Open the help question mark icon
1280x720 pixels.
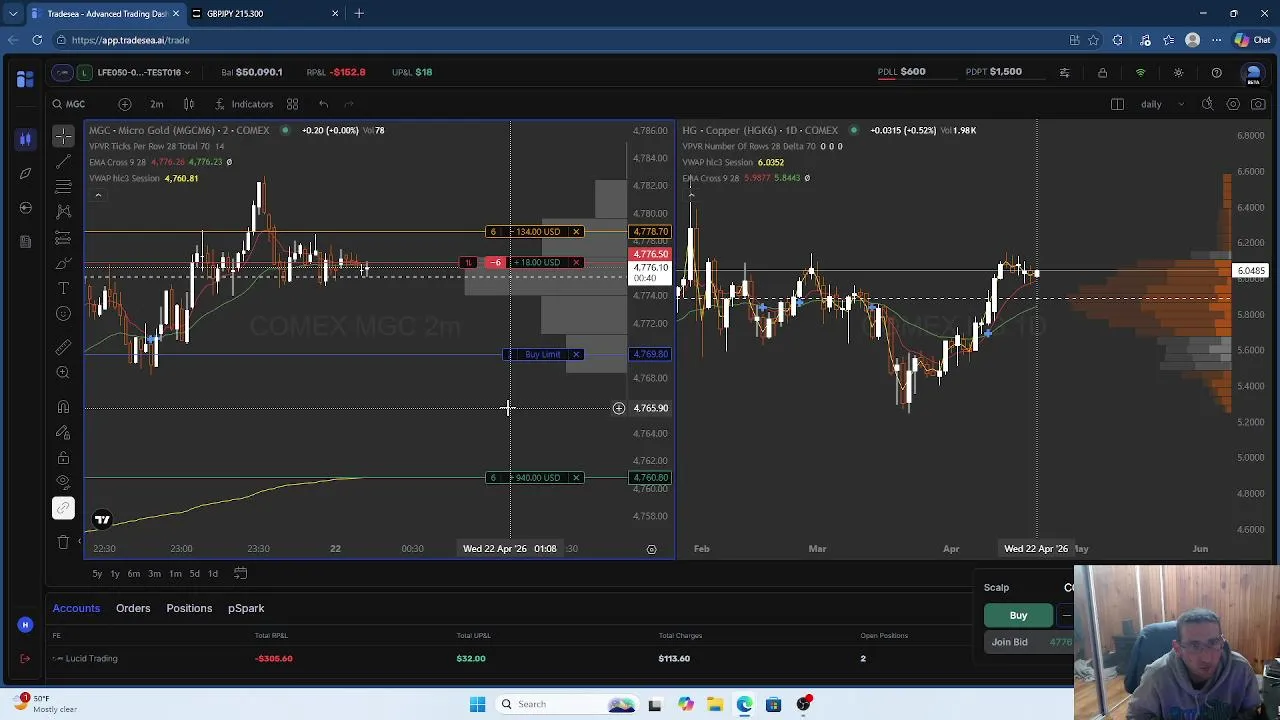(1216, 72)
